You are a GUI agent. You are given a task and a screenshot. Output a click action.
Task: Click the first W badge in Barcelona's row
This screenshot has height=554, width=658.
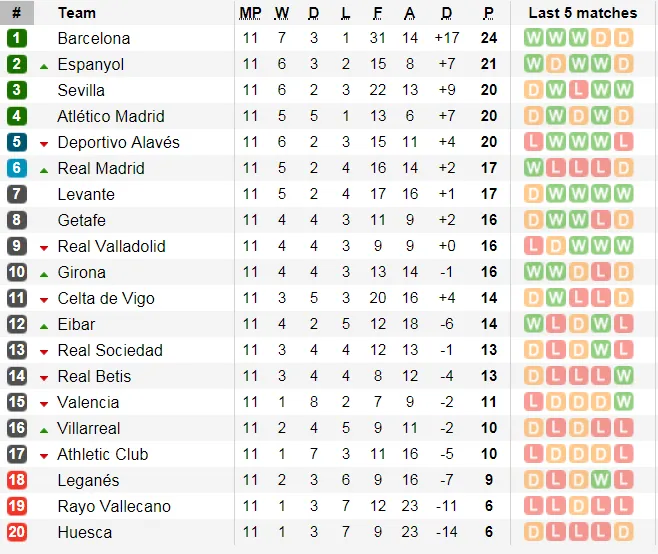(x=533, y=38)
